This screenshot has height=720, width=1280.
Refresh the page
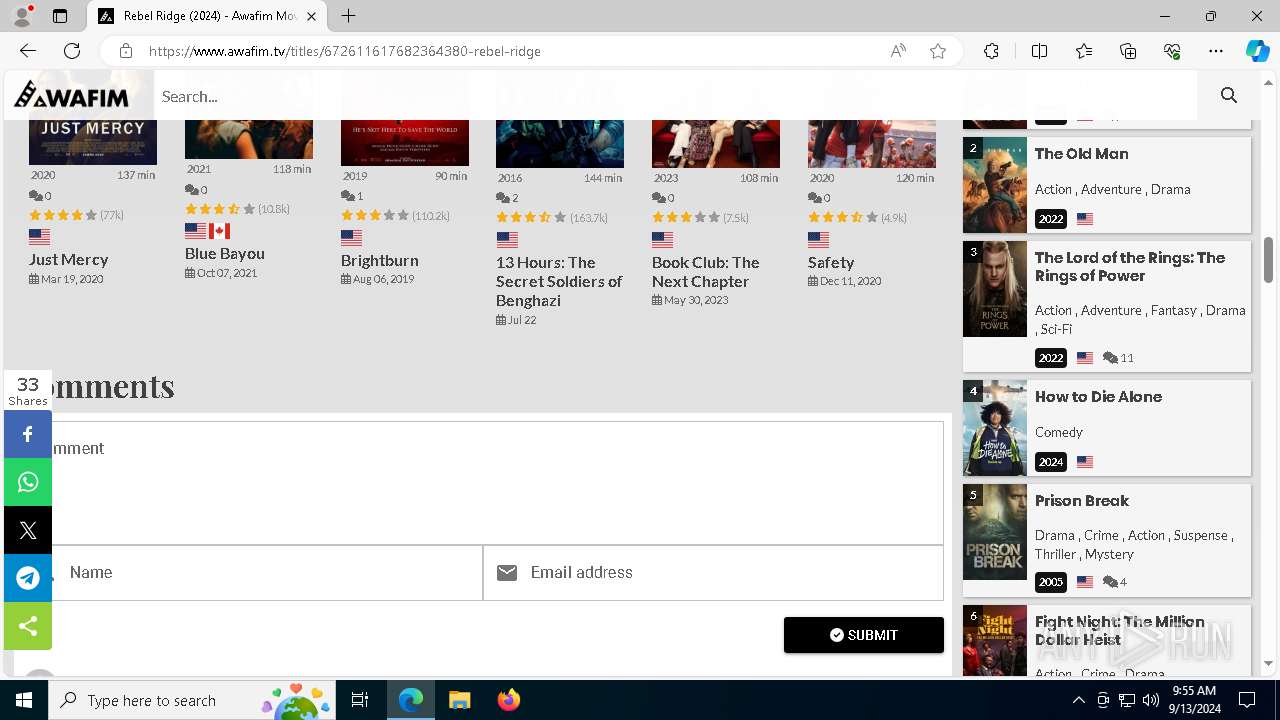point(72,51)
